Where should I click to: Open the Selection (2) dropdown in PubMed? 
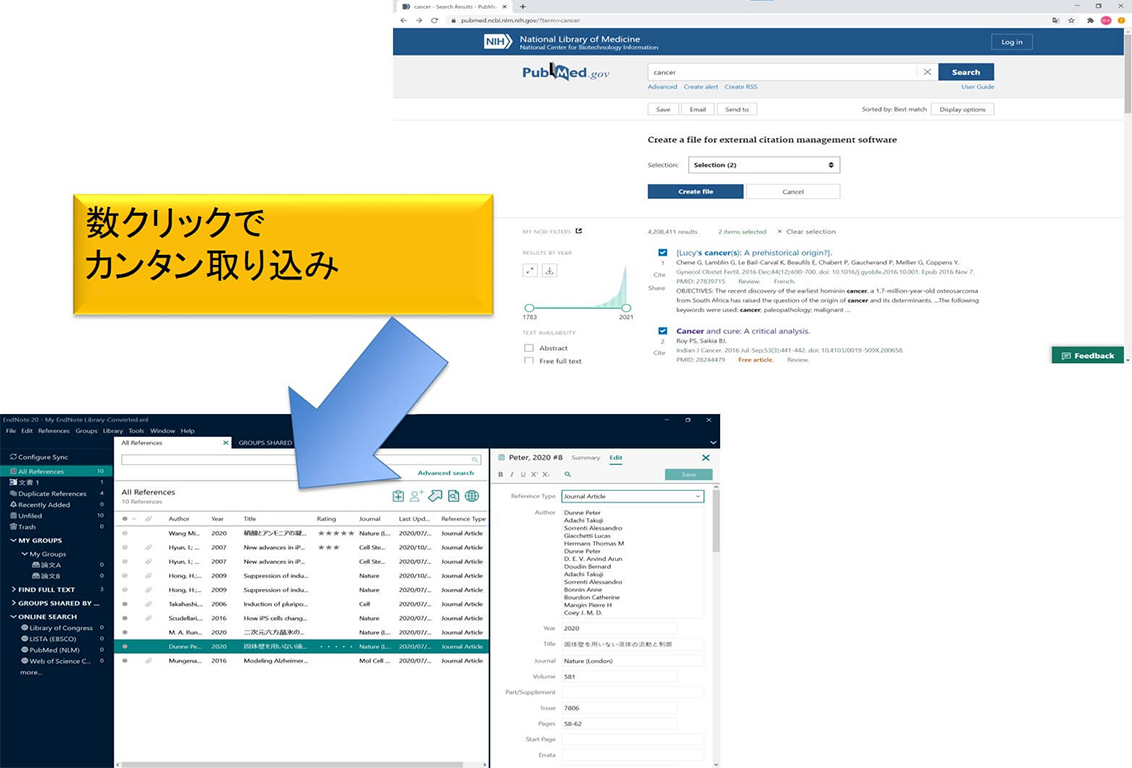(x=764, y=165)
